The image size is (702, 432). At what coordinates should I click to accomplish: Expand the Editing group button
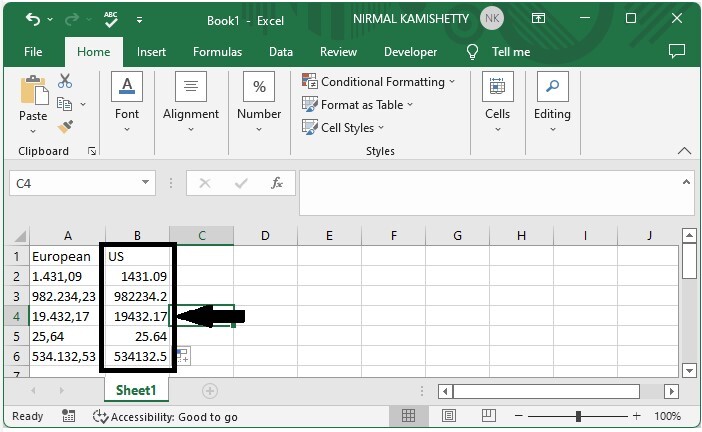coord(552,102)
